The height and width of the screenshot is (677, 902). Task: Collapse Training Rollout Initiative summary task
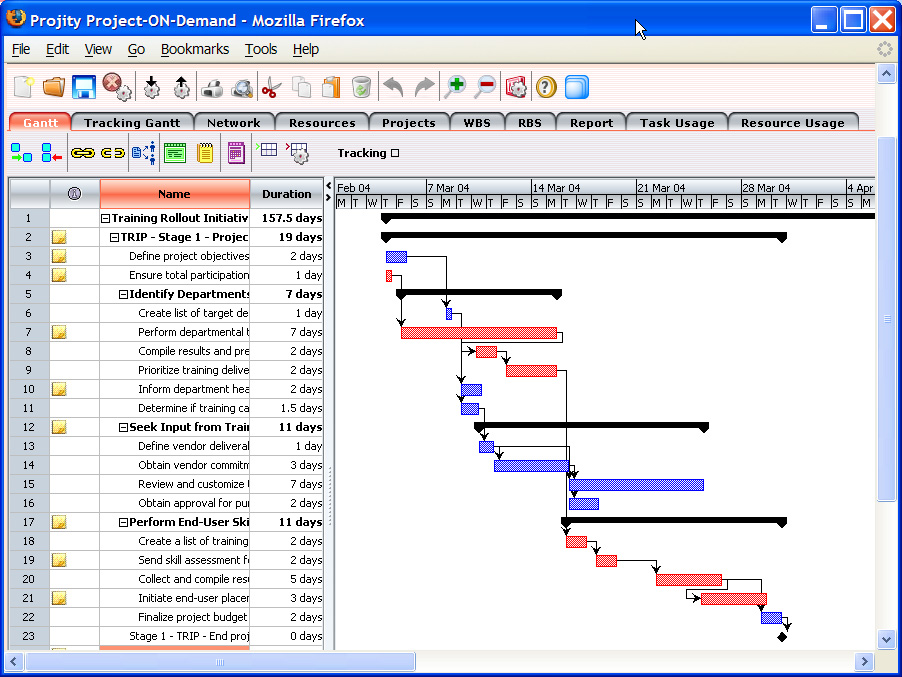pyautogui.click(x=105, y=219)
